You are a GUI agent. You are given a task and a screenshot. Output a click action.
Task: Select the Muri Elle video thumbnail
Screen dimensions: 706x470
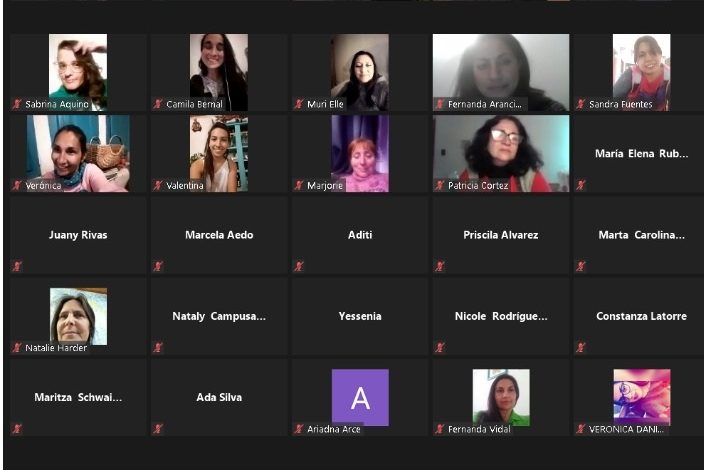pyautogui.click(x=360, y=72)
